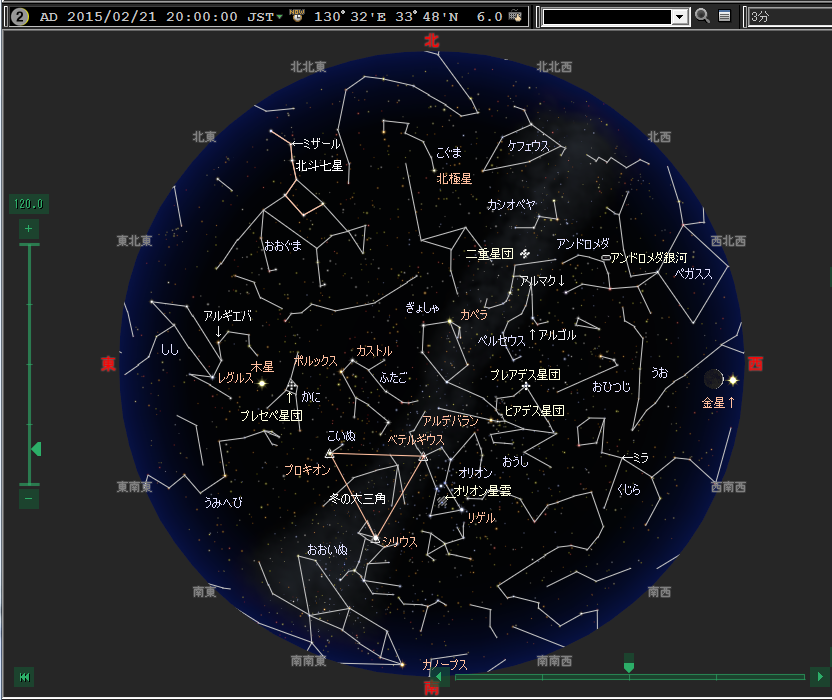Image resolution: width=832 pixels, height=700 pixels.
Task: Click the date and time display
Action: point(138,16)
